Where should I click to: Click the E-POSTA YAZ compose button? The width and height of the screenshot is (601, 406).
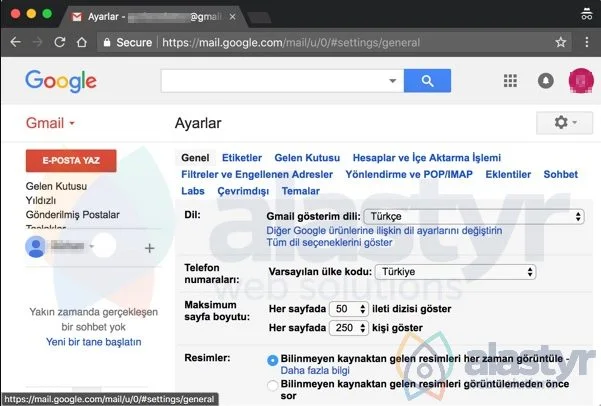pos(71,161)
